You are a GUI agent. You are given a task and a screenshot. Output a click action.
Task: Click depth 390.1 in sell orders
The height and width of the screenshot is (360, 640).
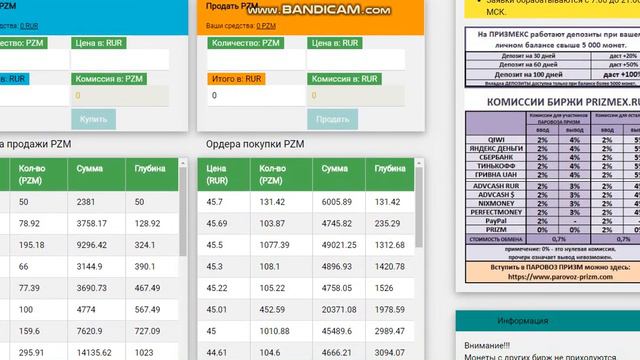145,267
